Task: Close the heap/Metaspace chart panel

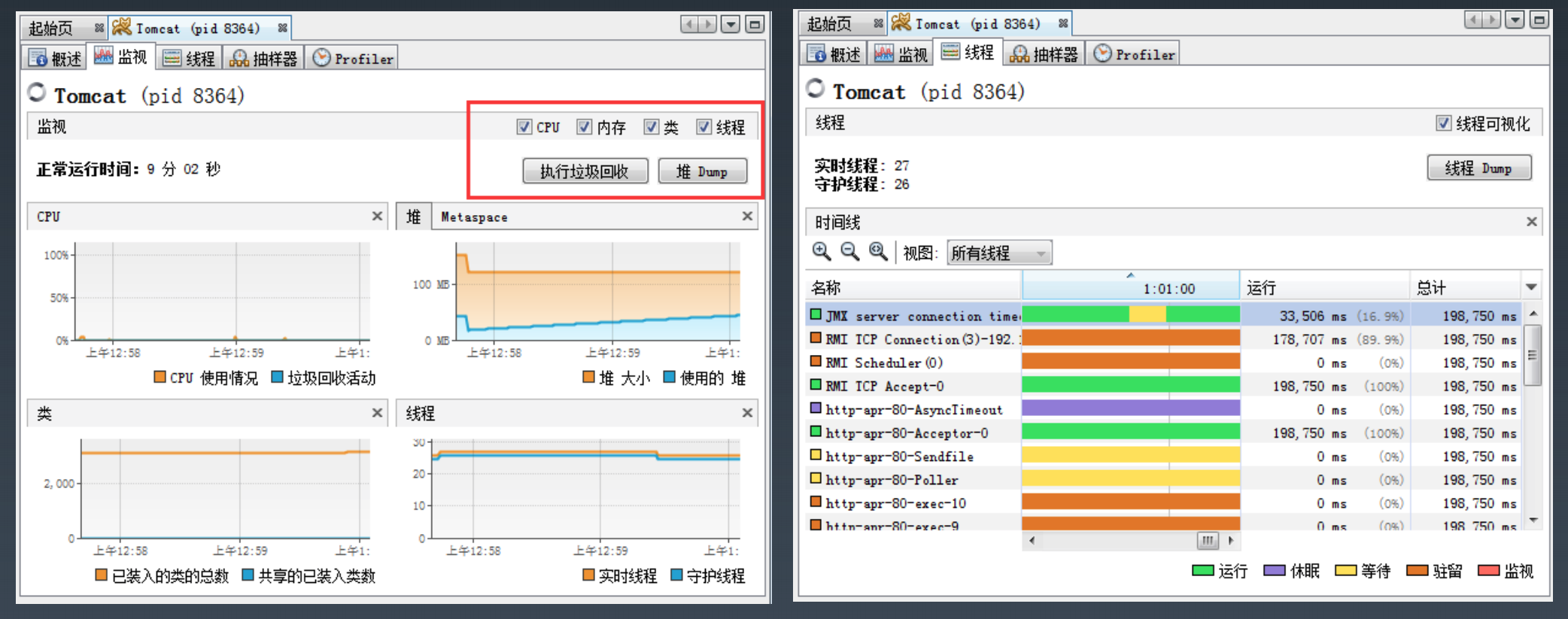Action: 747,217
